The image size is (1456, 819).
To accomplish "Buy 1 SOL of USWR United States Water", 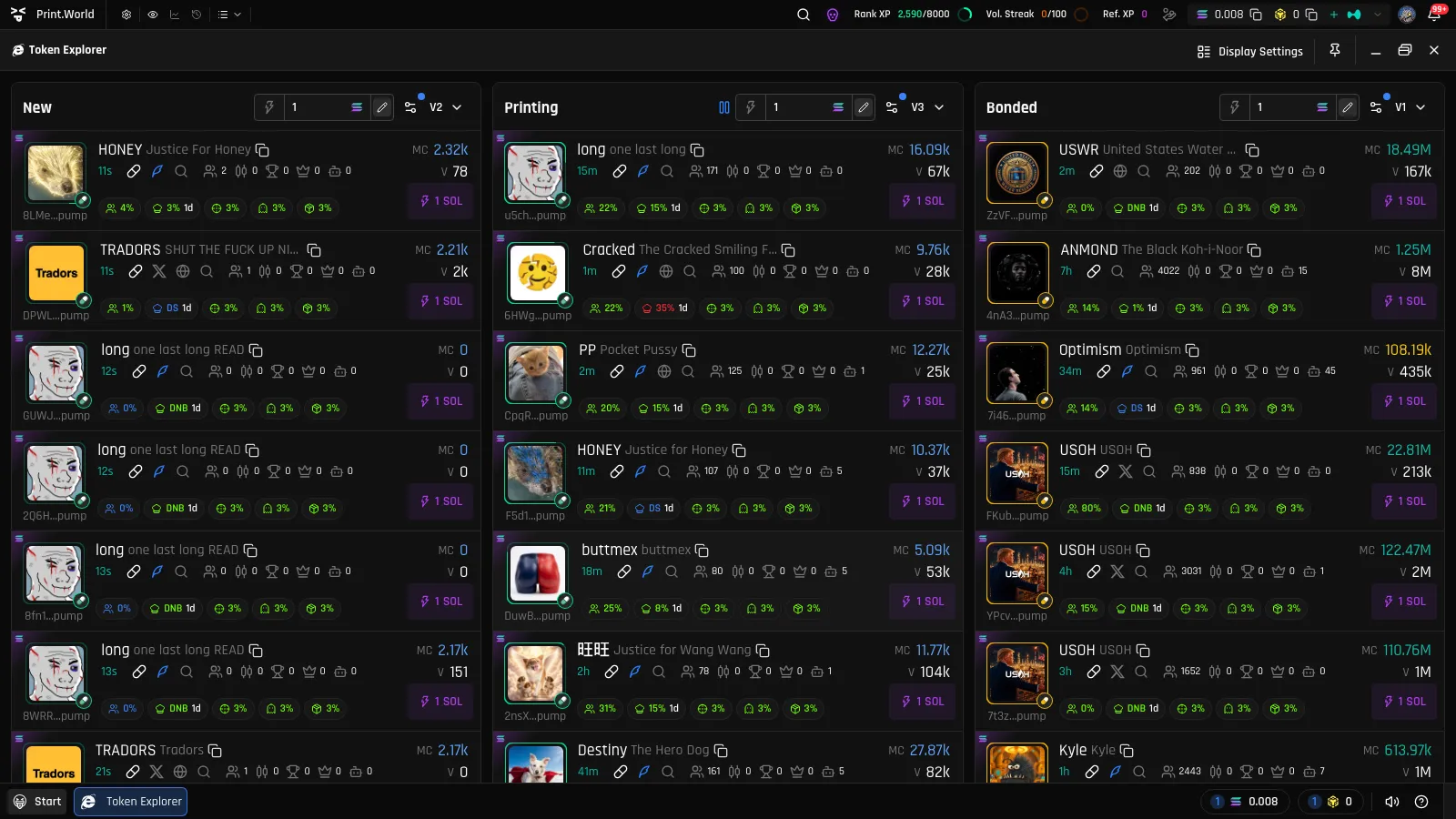I will 1405,201.
